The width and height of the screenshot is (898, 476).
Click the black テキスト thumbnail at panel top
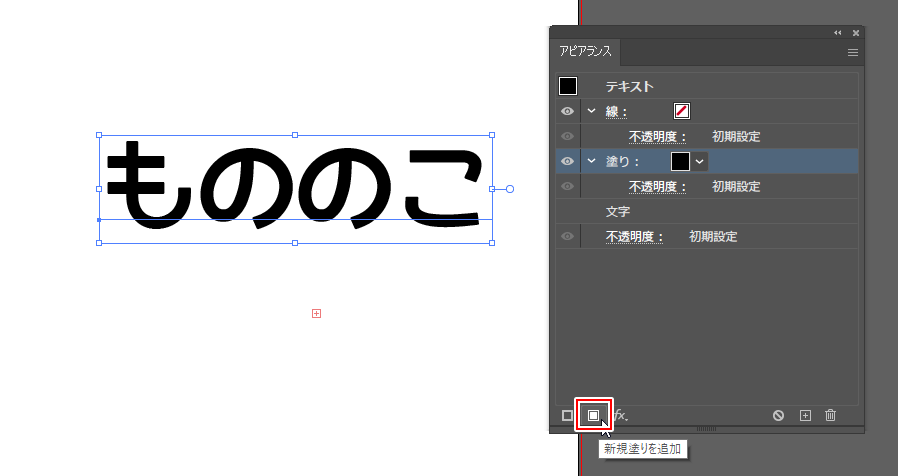568,87
